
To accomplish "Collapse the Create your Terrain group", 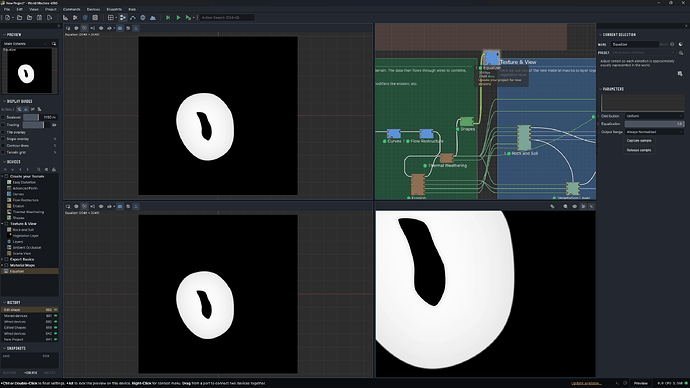I will coord(2,176).
